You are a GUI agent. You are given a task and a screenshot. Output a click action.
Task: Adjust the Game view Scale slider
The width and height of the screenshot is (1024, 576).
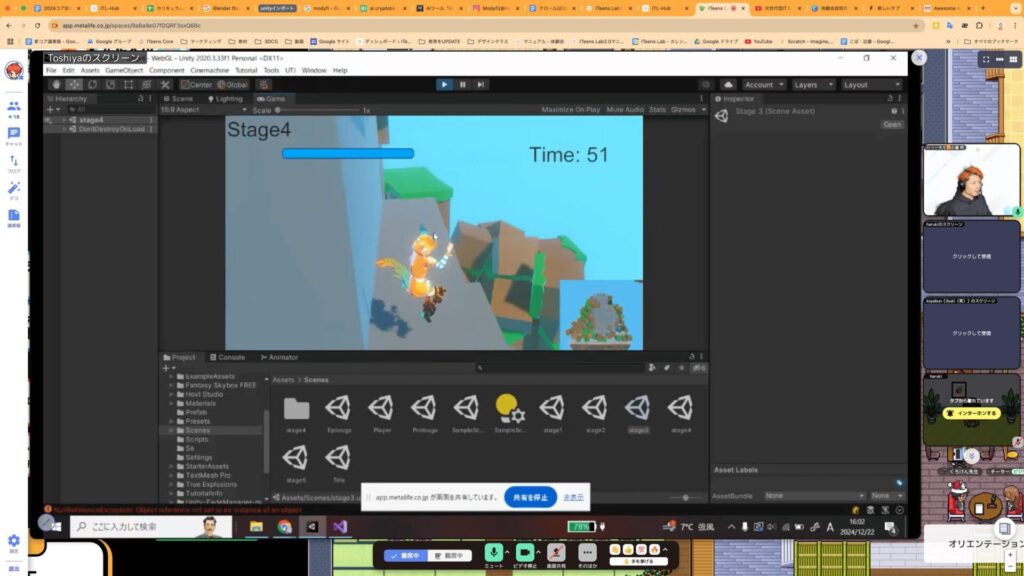click(x=320, y=110)
